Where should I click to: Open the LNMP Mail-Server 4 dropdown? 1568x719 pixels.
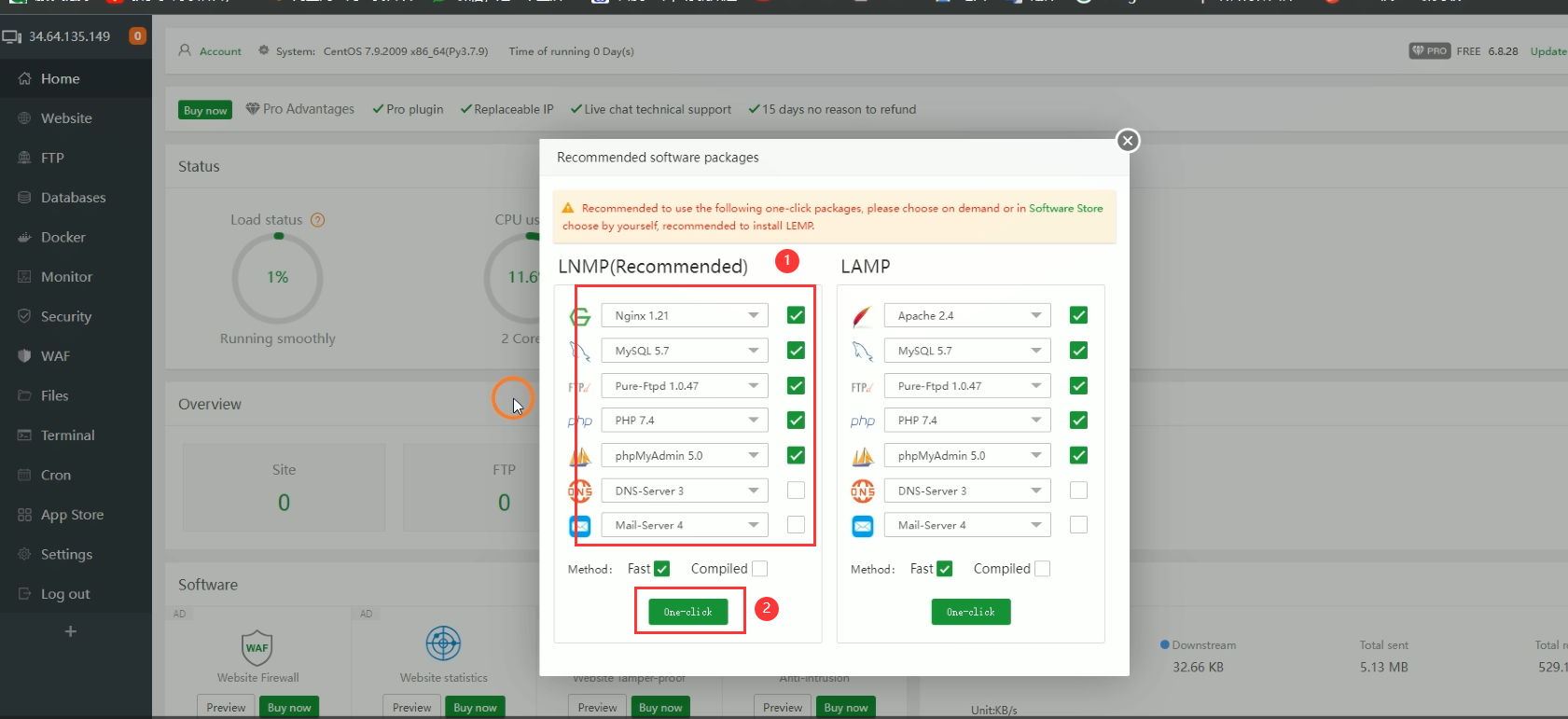click(x=685, y=525)
